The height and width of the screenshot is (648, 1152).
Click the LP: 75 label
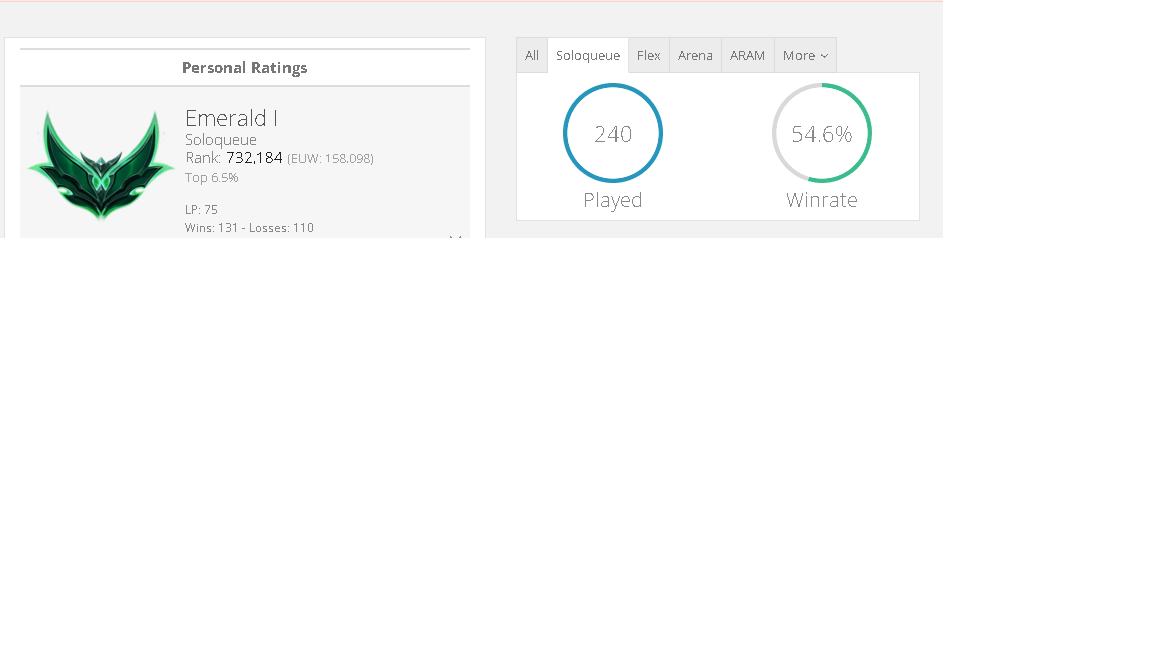[x=201, y=209]
